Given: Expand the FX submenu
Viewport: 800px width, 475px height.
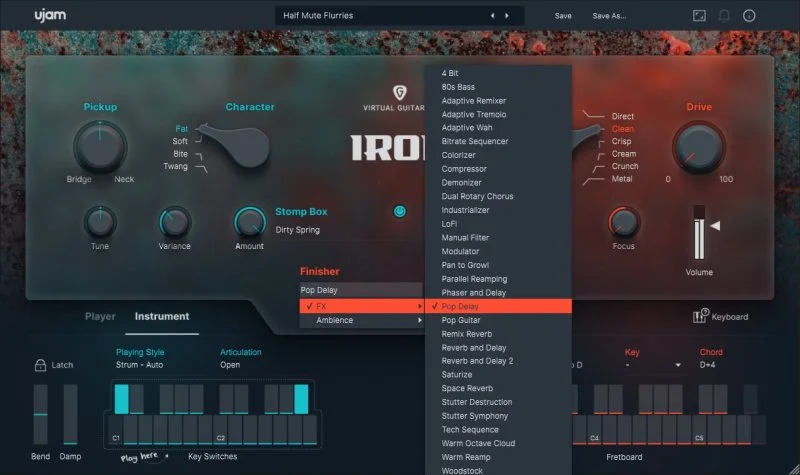Looking at the screenshot, I should coord(362,306).
